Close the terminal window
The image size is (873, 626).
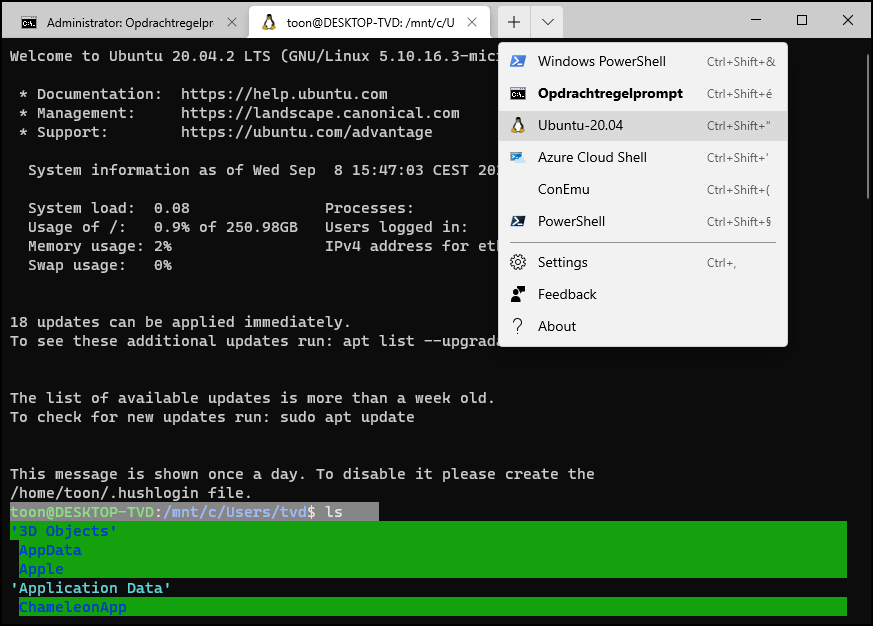[x=848, y=20]
